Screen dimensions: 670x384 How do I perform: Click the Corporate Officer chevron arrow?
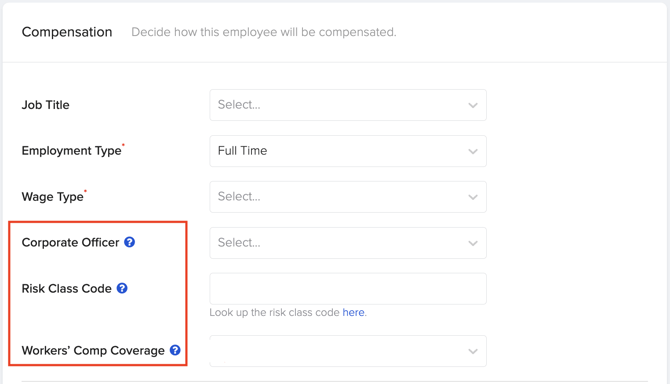(473, 243)
